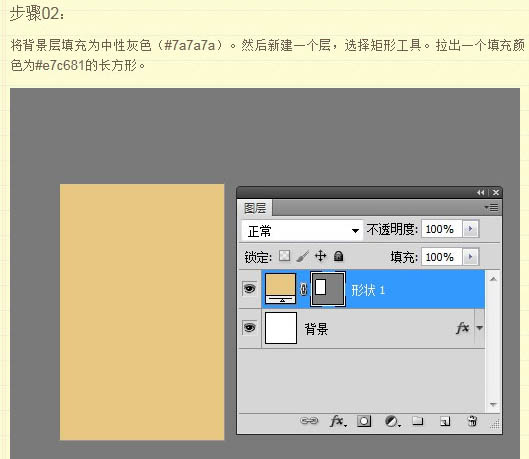Click the 填充 100% value field
The image size is (529, 459).
(441, 257)
